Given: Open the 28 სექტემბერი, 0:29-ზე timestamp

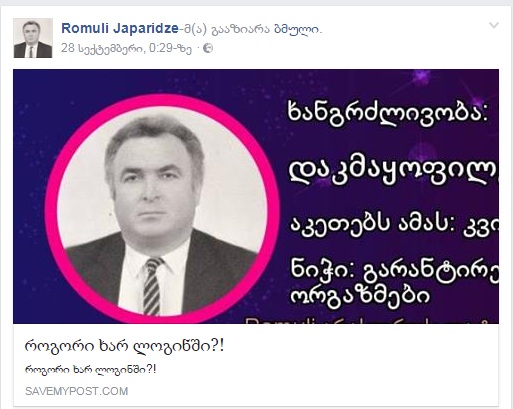Looking at the screenshot, I should point(126,49).
